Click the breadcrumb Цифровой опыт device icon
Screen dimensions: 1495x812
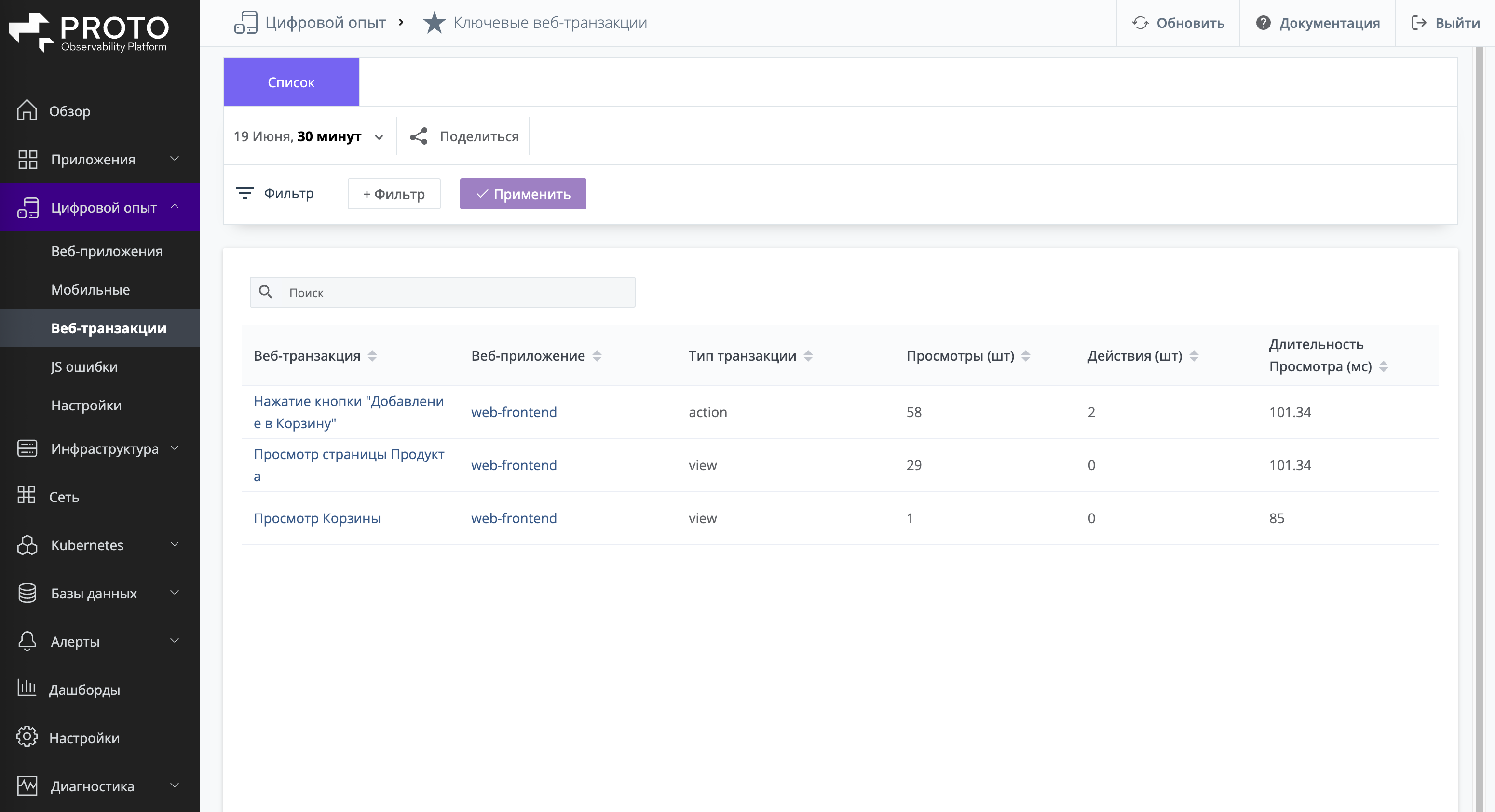(x=245, y=23)
